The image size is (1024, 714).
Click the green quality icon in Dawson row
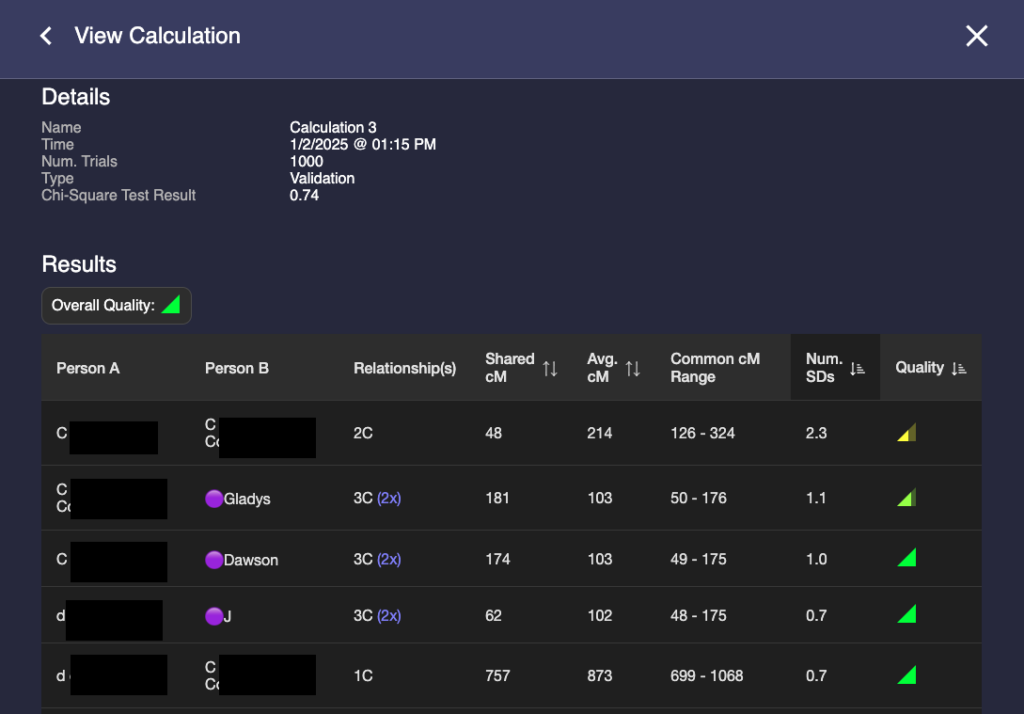click(906, 557)
